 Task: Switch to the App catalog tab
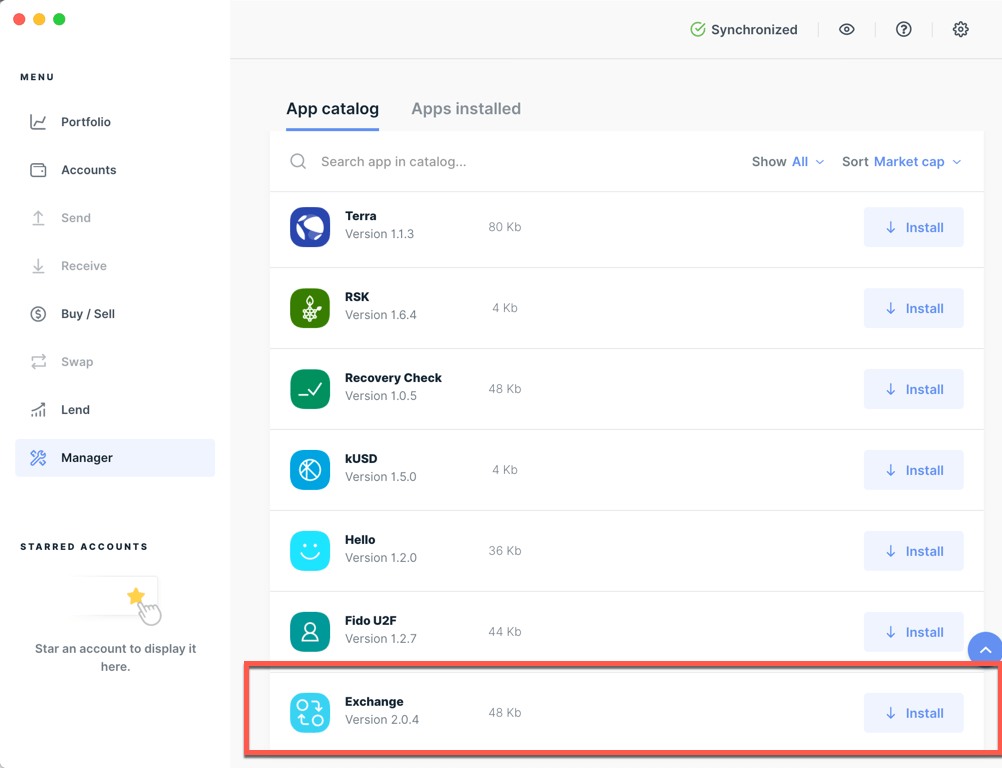tap(332, 109)
